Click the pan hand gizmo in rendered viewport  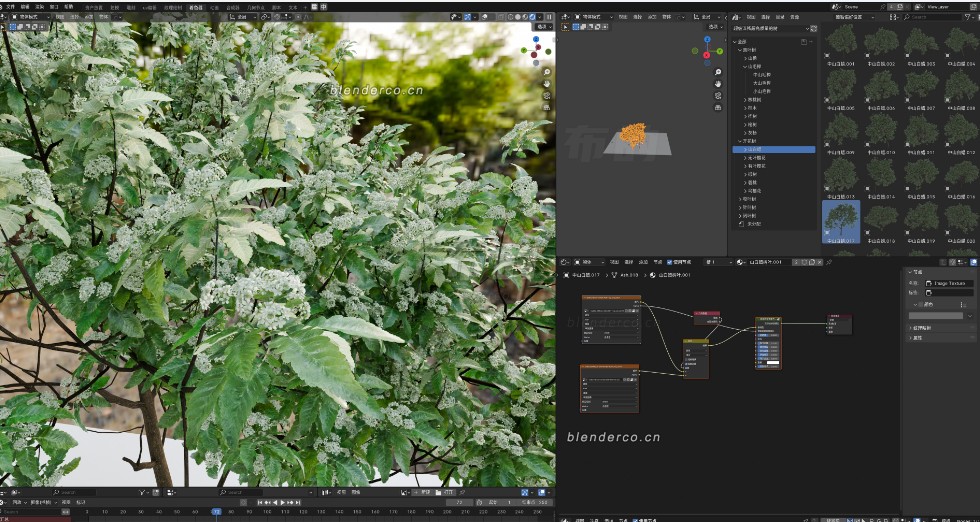(546, 84)
